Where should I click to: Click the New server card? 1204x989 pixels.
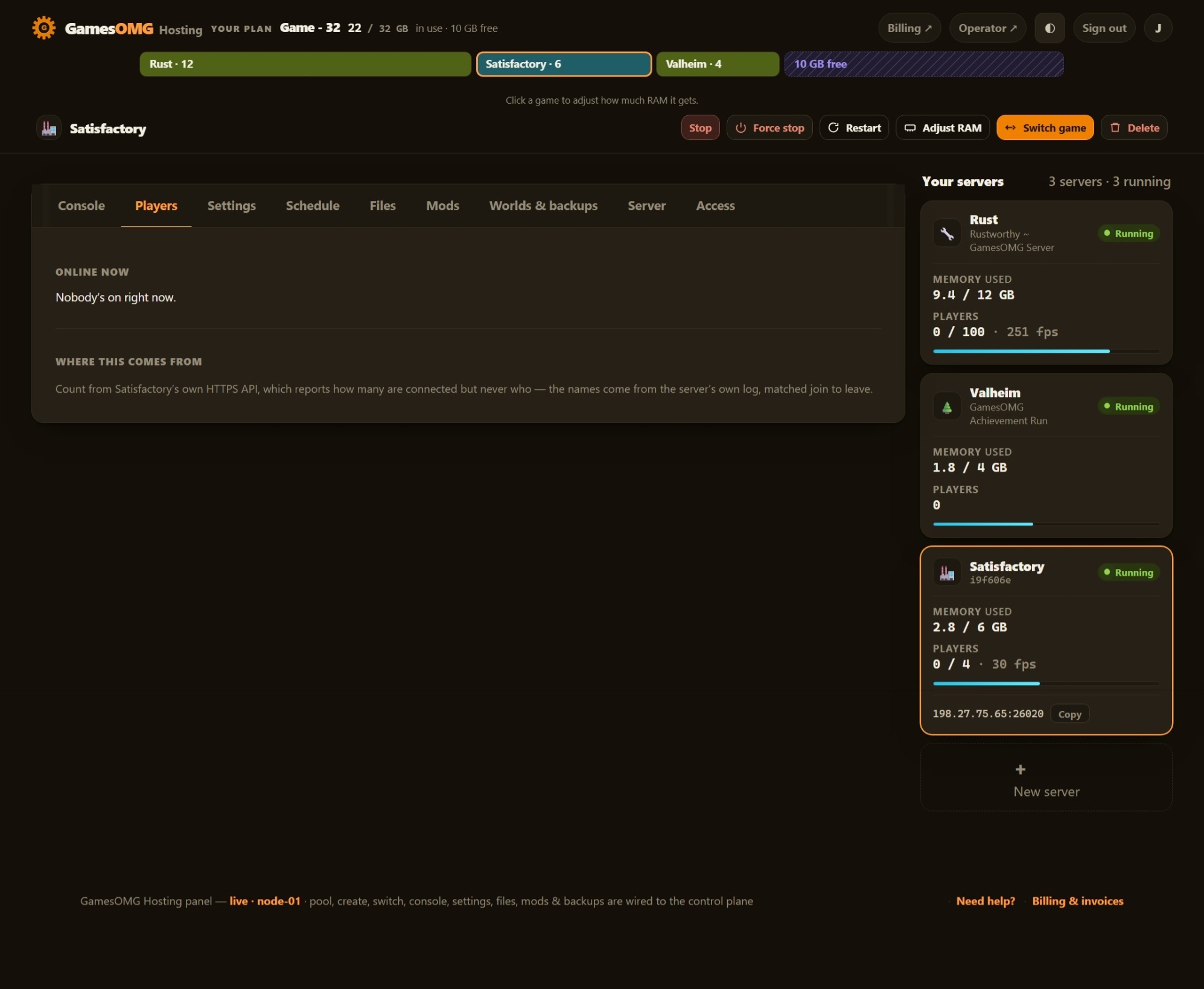click(1046, 777)
